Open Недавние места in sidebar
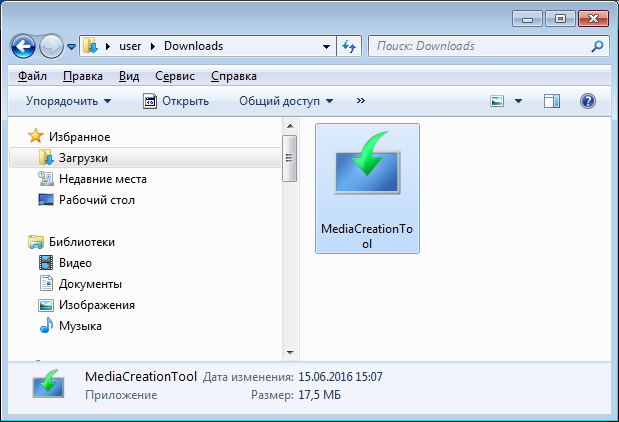 point(103,179)
